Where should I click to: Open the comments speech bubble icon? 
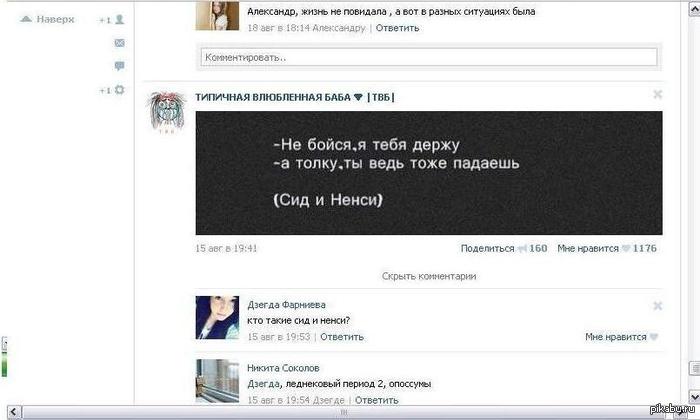point(119,66)
